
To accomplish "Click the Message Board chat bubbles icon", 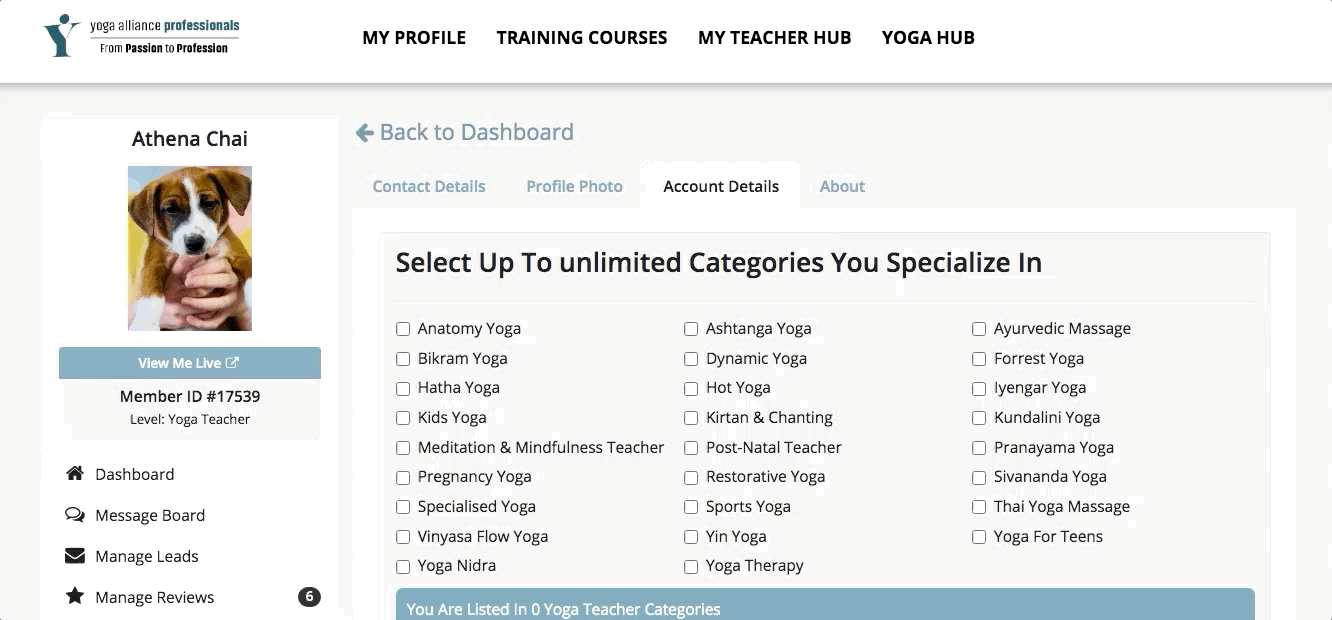I will point(75,515).
